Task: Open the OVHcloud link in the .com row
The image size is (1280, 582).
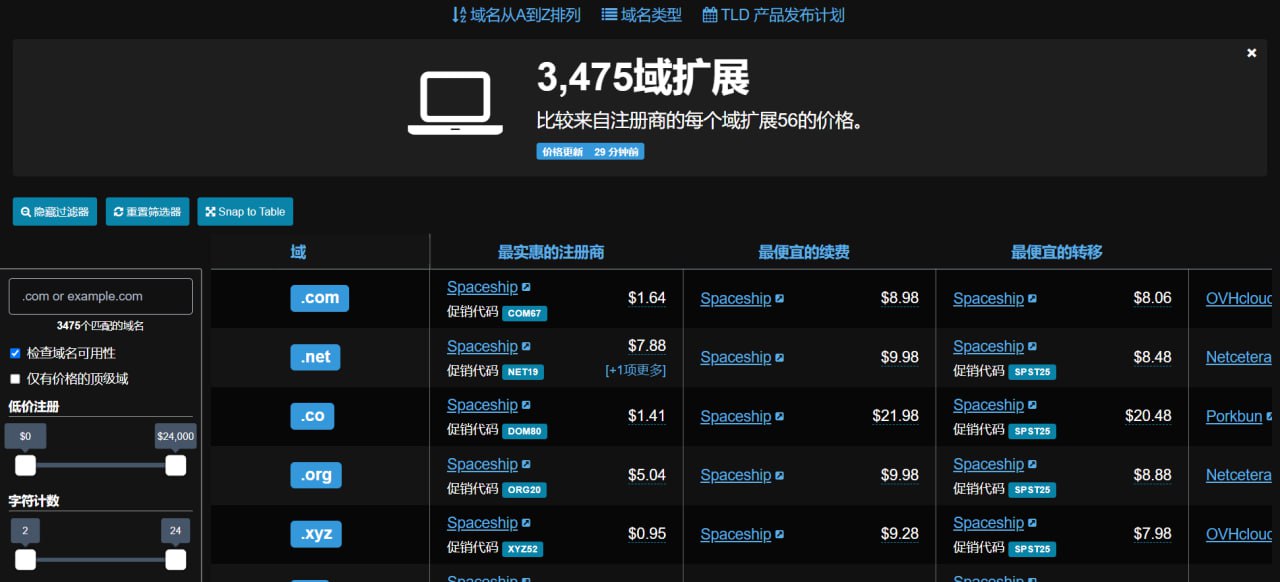Action: pyautogui.click(x=1240, y=299)
